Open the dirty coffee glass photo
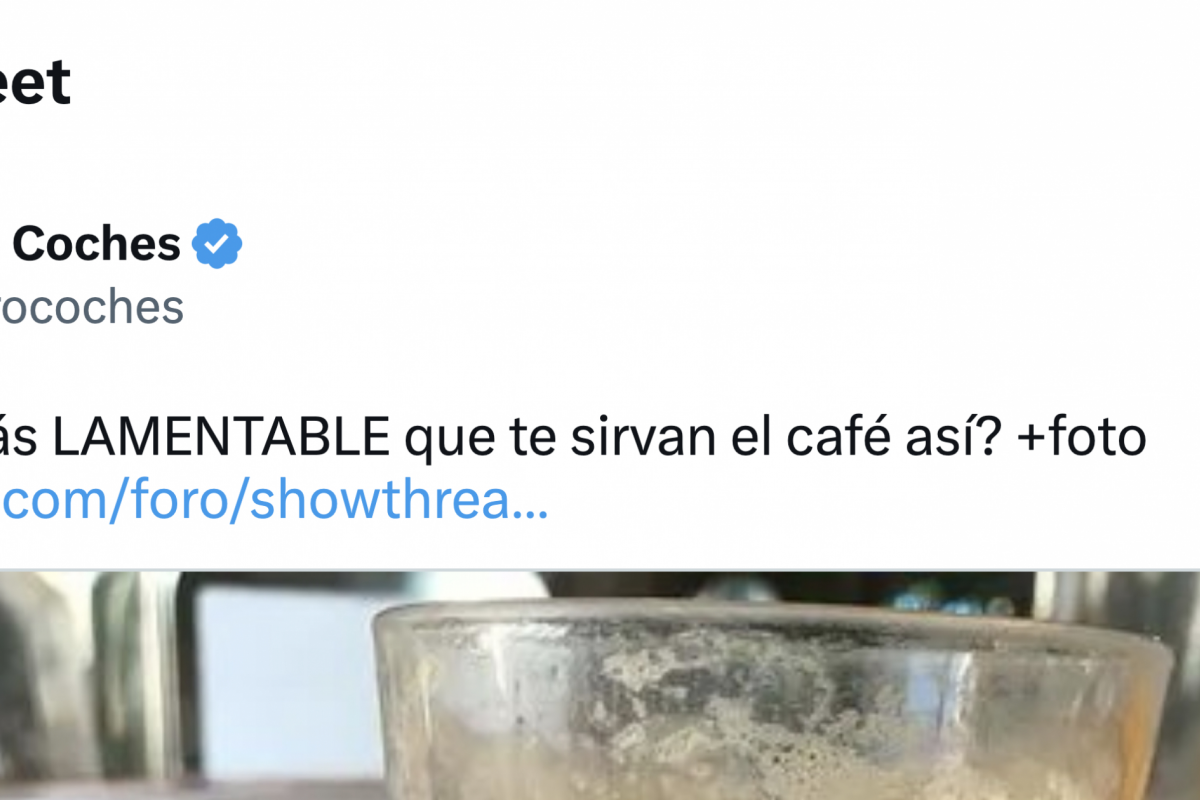This screenshot has width=1200, height=800. click(600, 686)
